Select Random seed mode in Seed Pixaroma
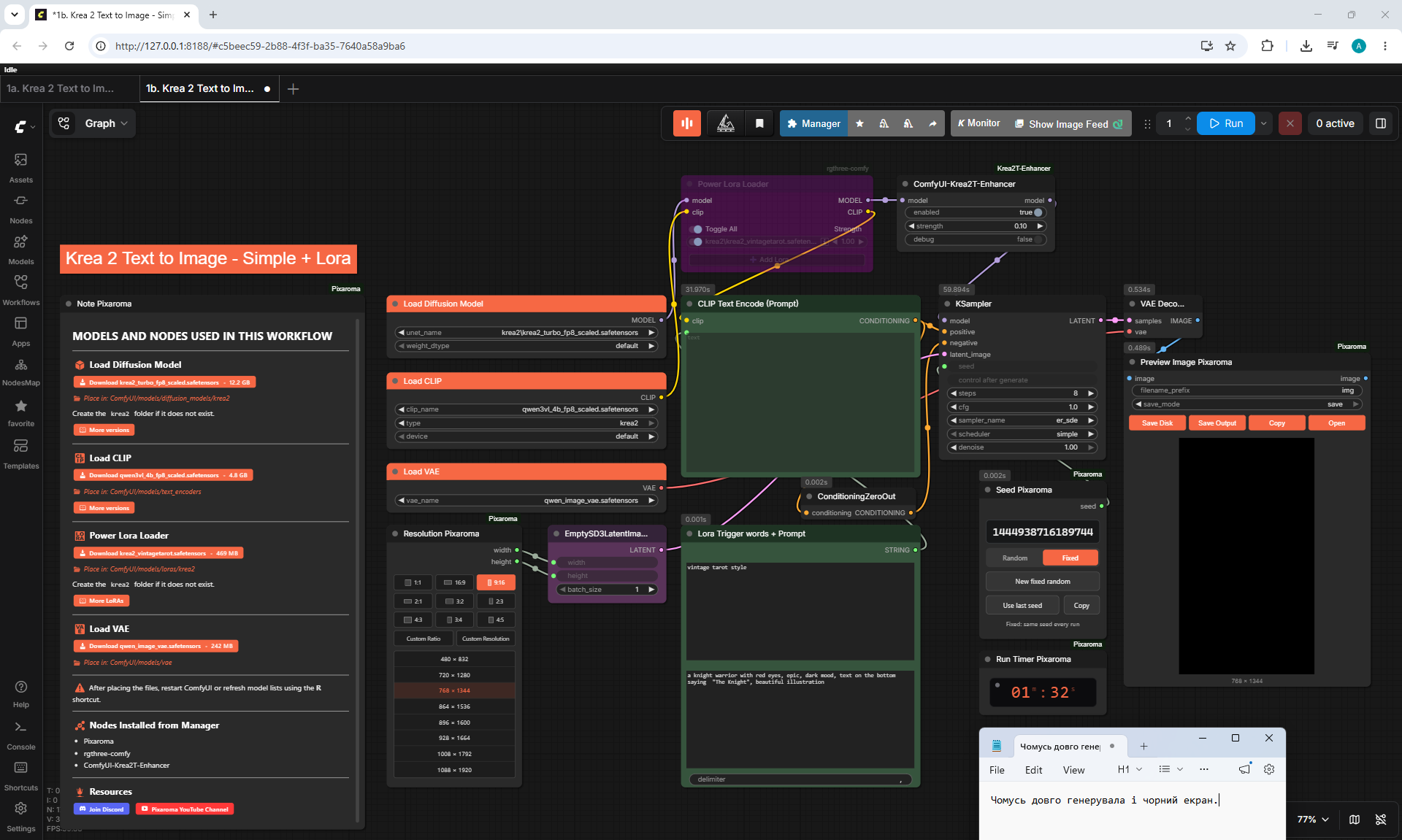Screen dimensions: 1402x840 point(1014,558)
